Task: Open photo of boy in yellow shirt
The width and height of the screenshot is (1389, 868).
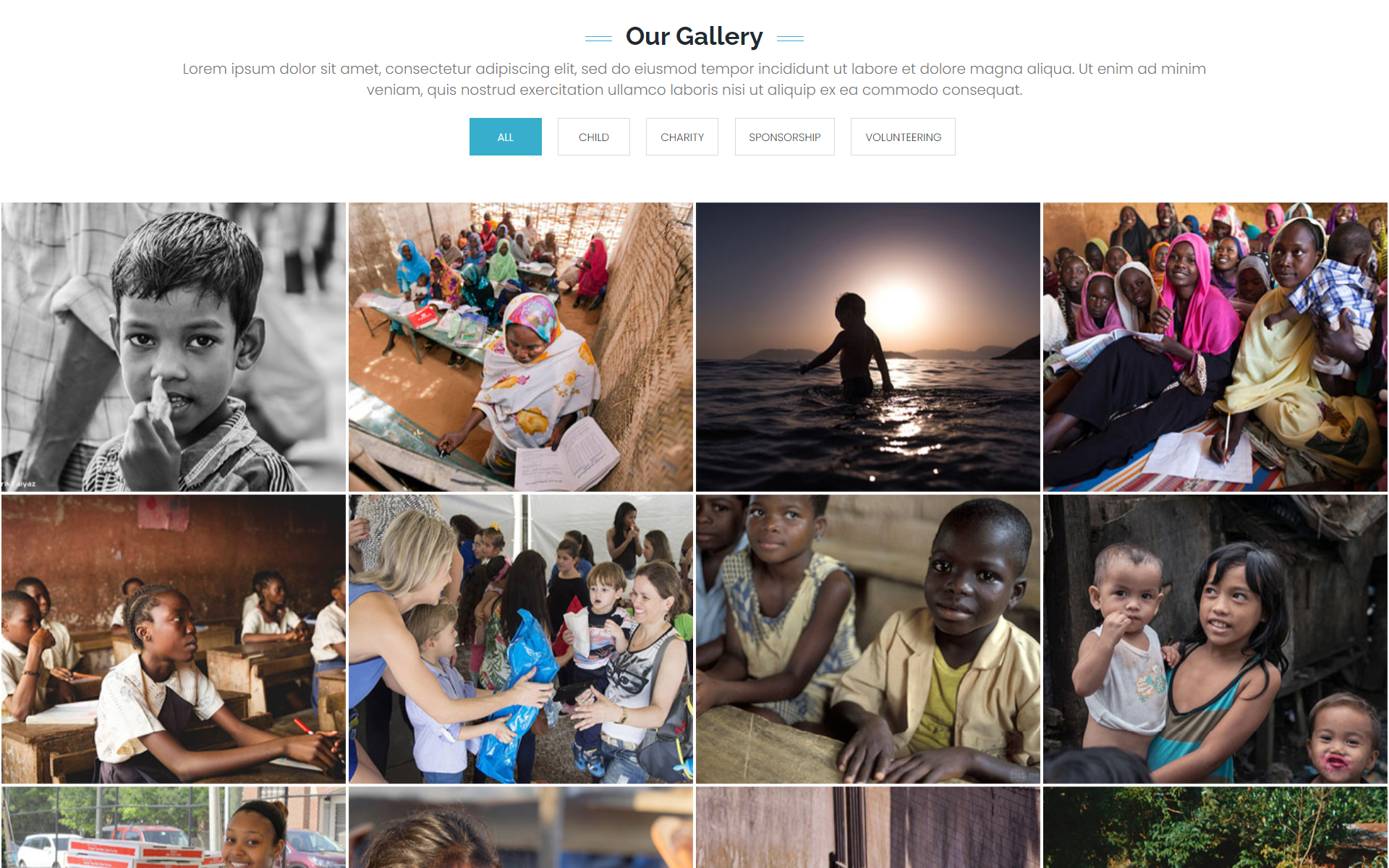Action: coord(868,639)
